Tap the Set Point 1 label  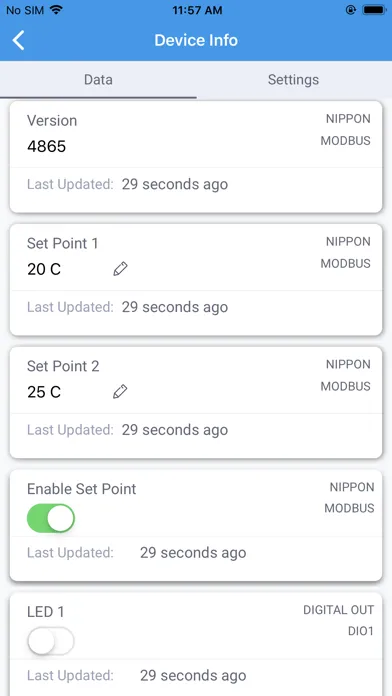(x=63, y=243)
